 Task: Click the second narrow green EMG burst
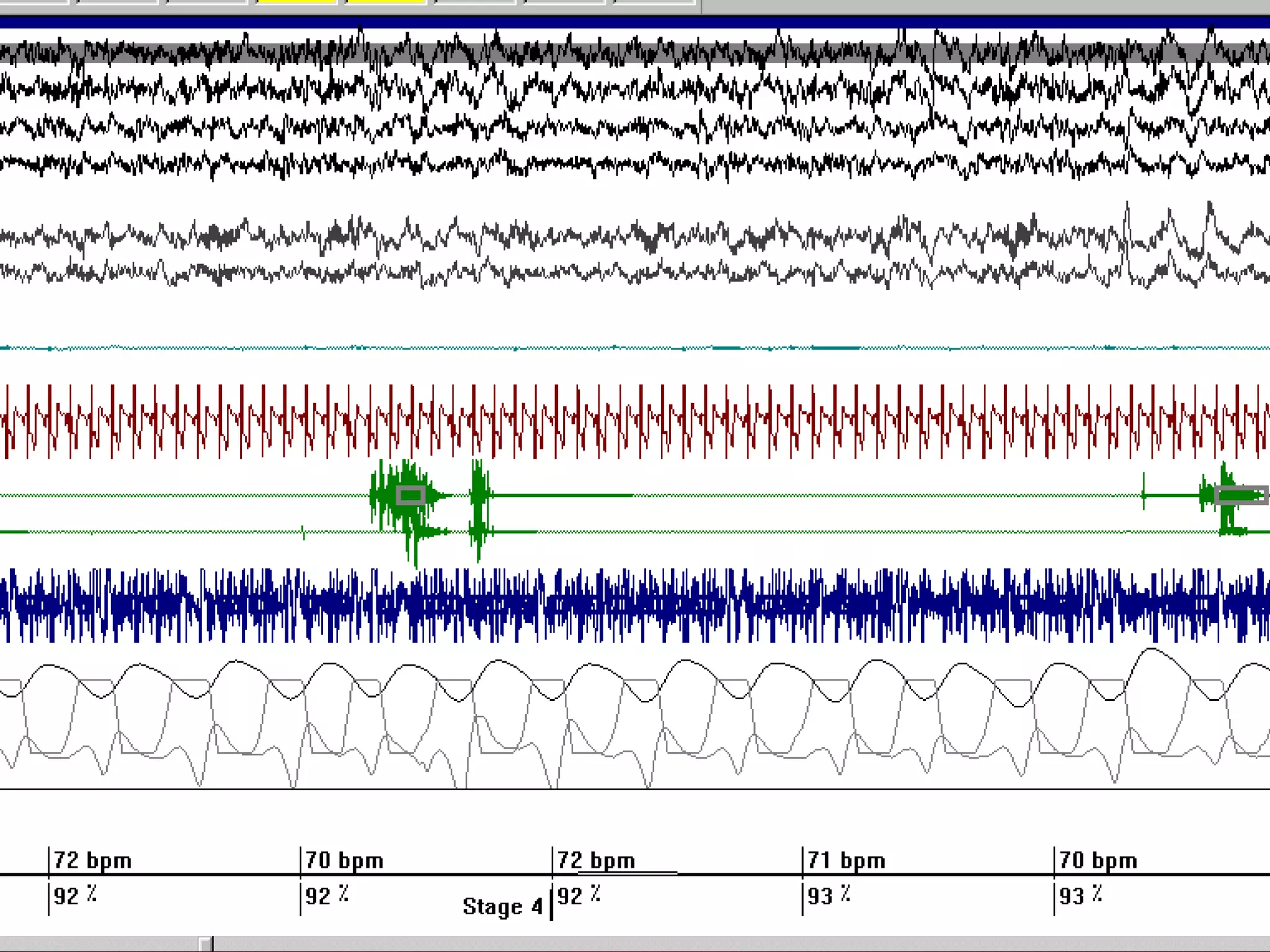coord(479,502)
